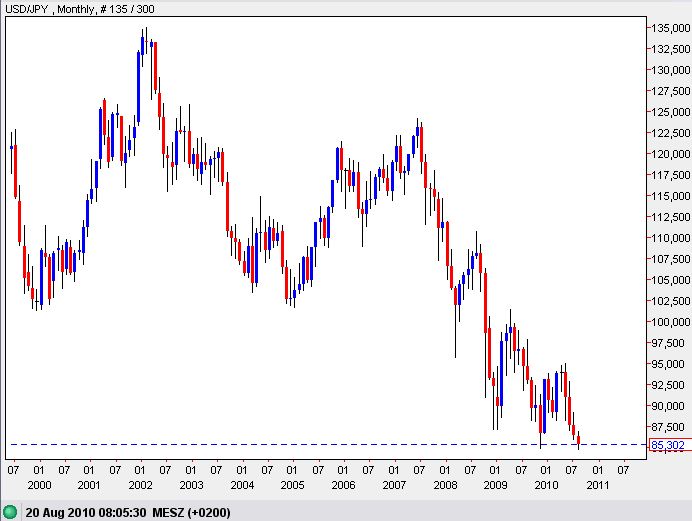Image resolution: width=692 pixels, height=521 pixels.
Task: Click the 112,500 price axis label
Action: 671,217
